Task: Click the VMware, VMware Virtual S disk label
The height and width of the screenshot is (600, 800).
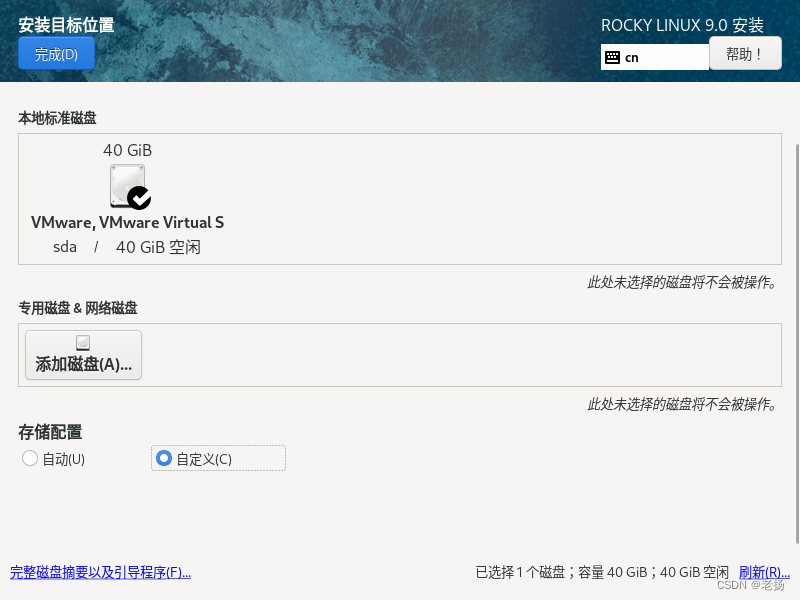Action: [128, 222]
